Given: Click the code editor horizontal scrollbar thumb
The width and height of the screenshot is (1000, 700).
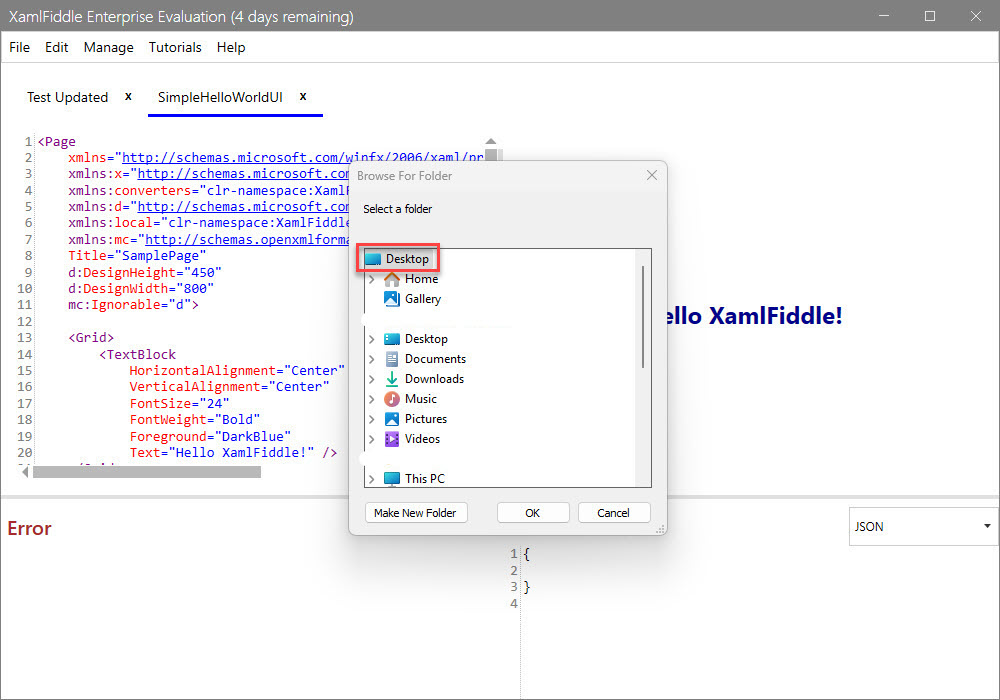Looking at the screenshot, I should tap(147, 472).
